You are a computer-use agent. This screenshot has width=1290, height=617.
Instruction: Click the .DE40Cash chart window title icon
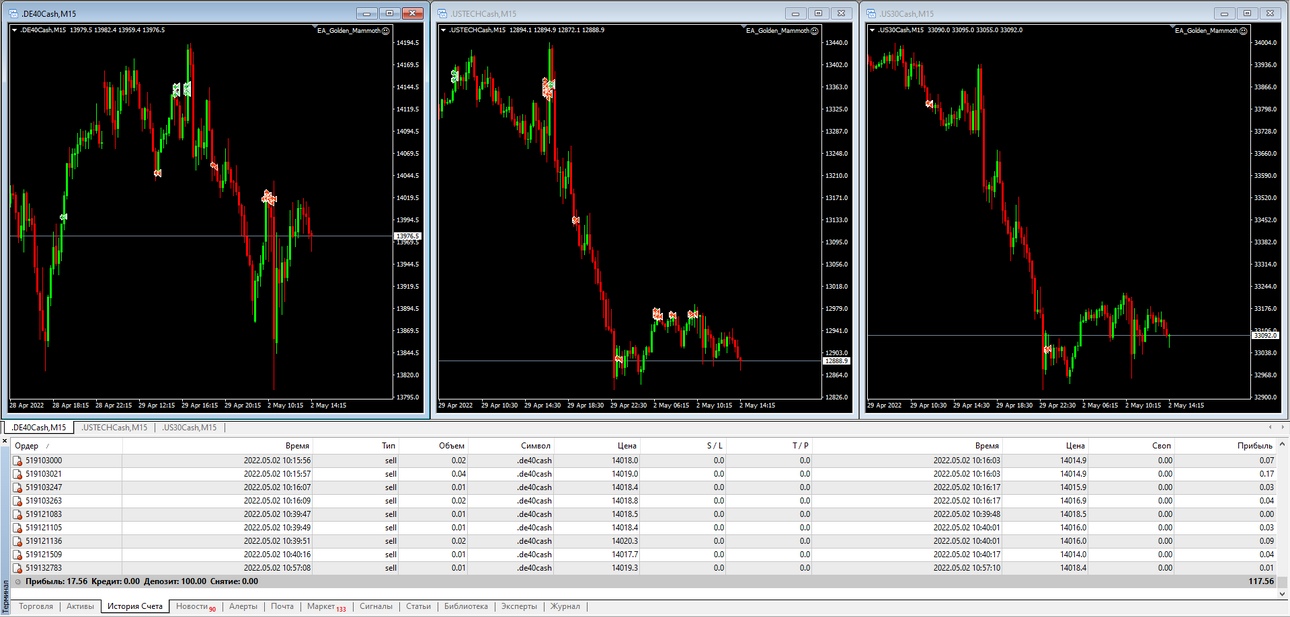click(13, 13)
